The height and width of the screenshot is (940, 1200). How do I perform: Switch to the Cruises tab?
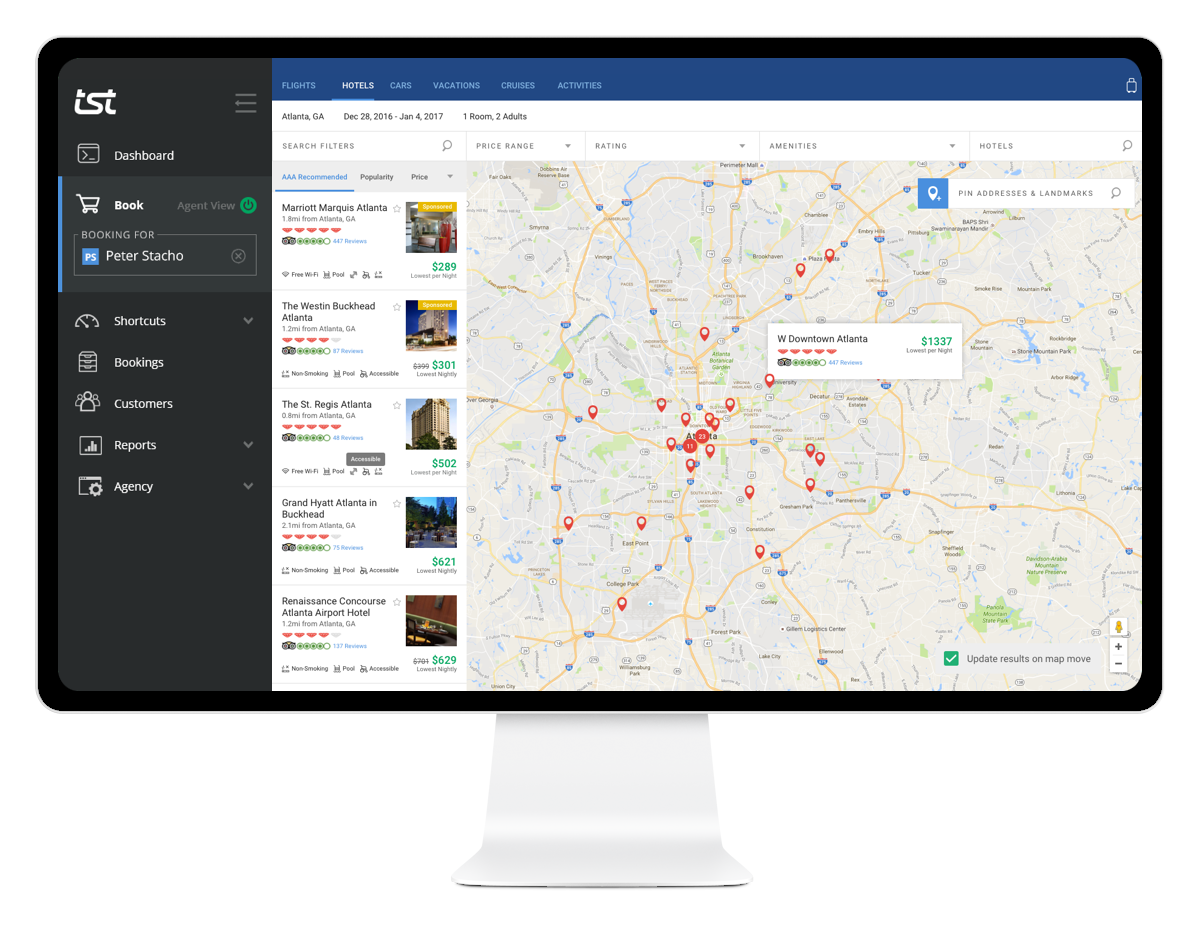(518, 86)
